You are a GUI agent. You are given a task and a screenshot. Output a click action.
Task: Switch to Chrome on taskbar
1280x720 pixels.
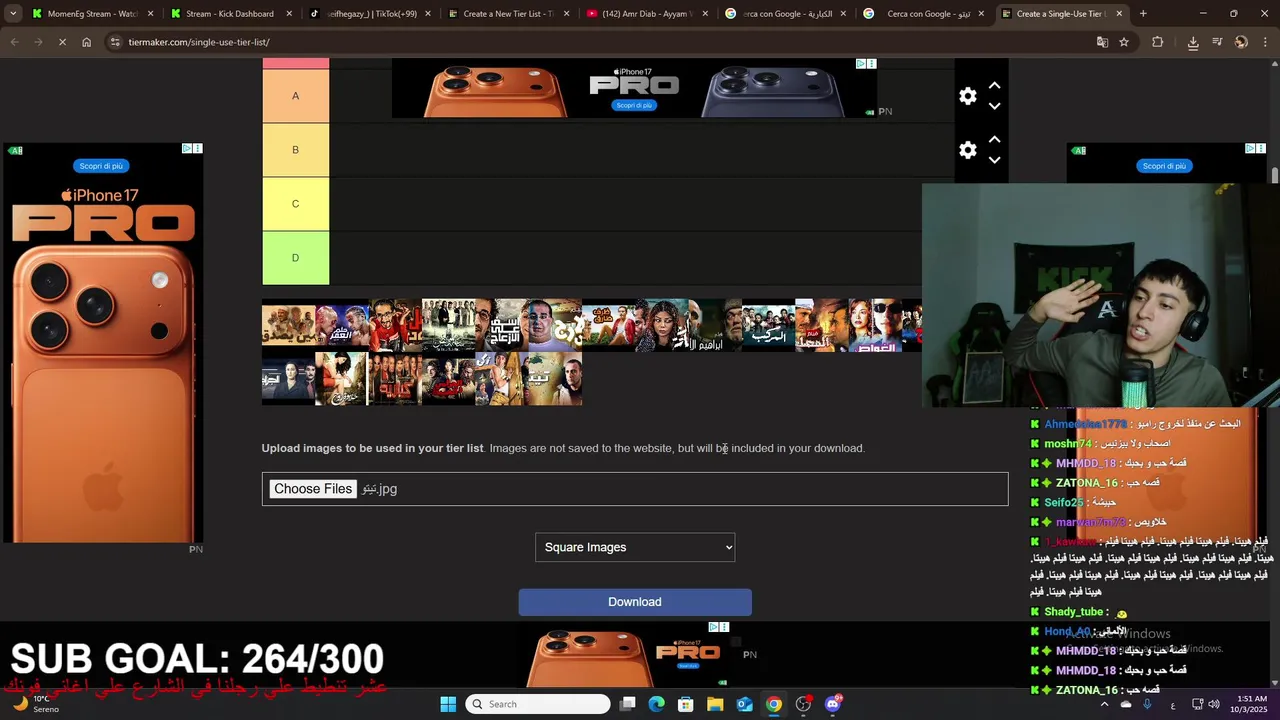[774, 704]
